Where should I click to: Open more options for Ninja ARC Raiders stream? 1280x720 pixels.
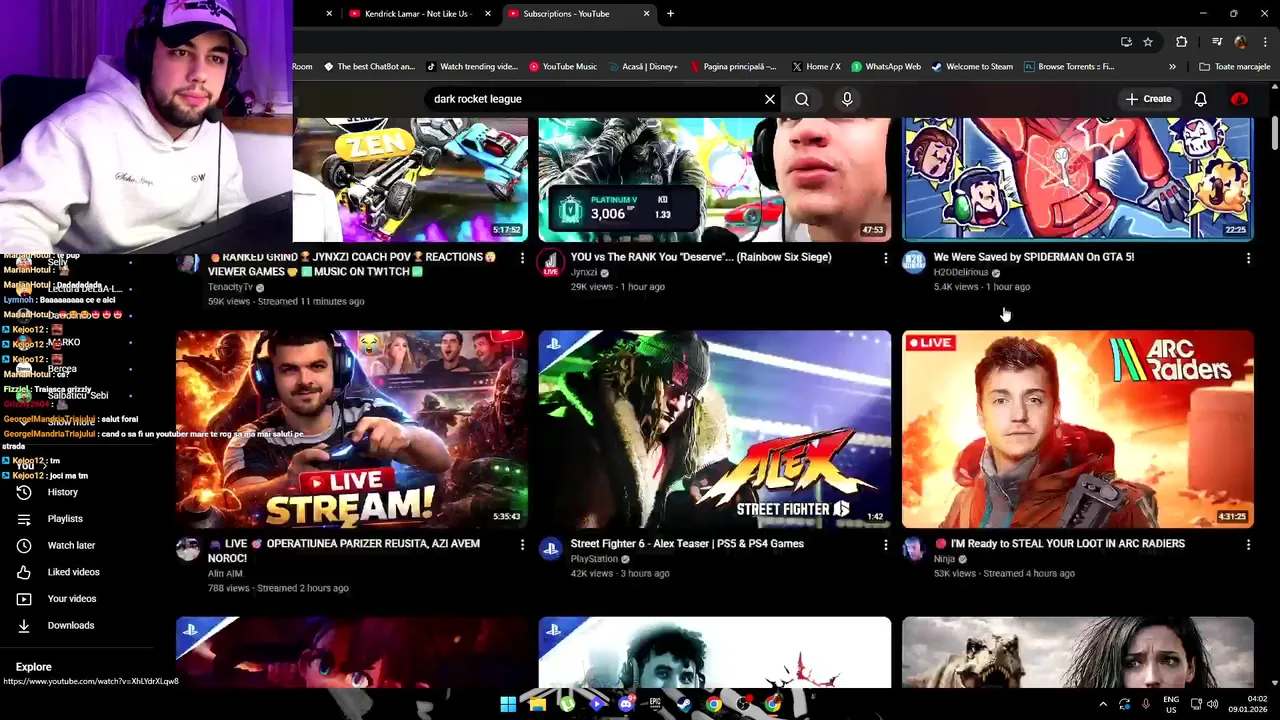(x=1248, y=544)
